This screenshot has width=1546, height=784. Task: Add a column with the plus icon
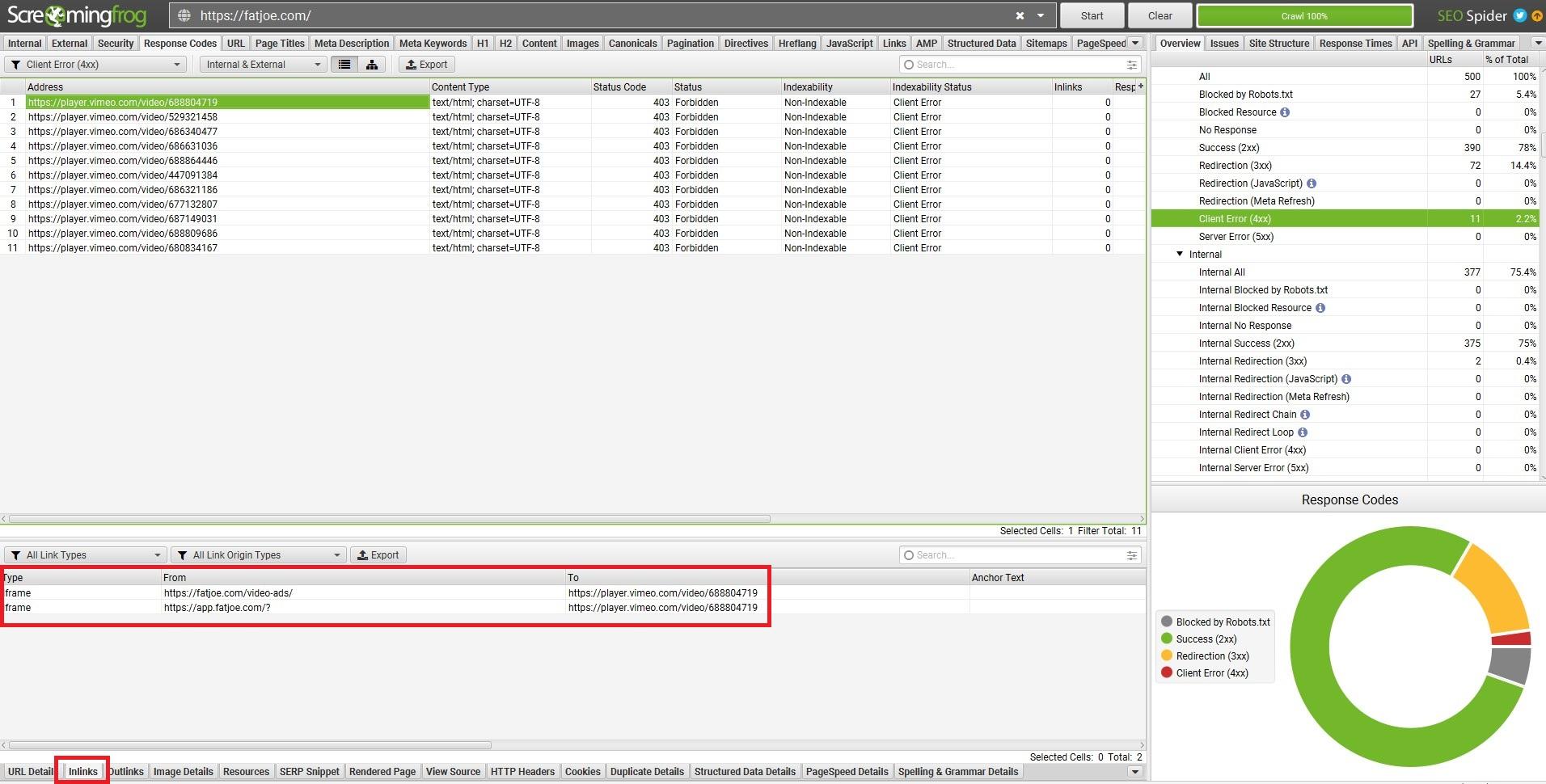point(1140,86)
